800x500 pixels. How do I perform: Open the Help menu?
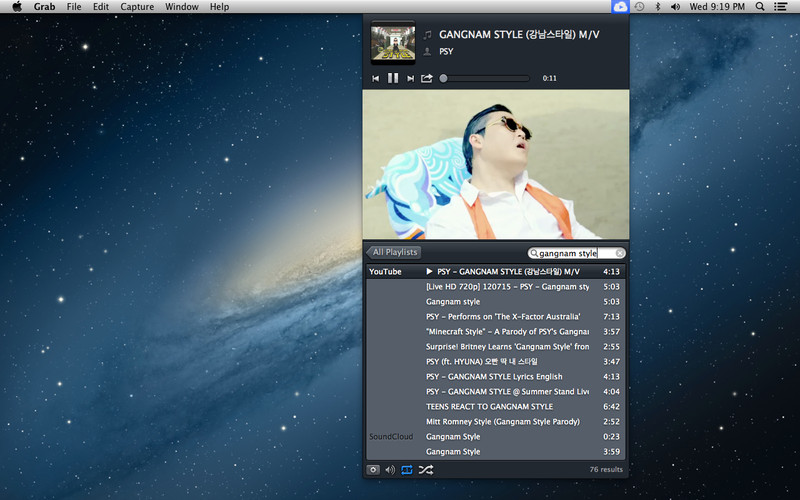[219, 7]
